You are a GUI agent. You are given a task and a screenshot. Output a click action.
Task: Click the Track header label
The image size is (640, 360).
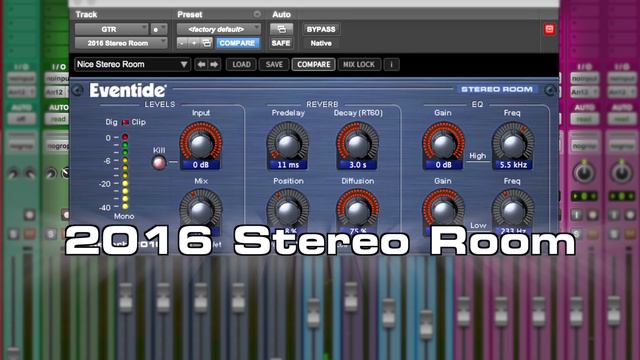pos(86,14)
